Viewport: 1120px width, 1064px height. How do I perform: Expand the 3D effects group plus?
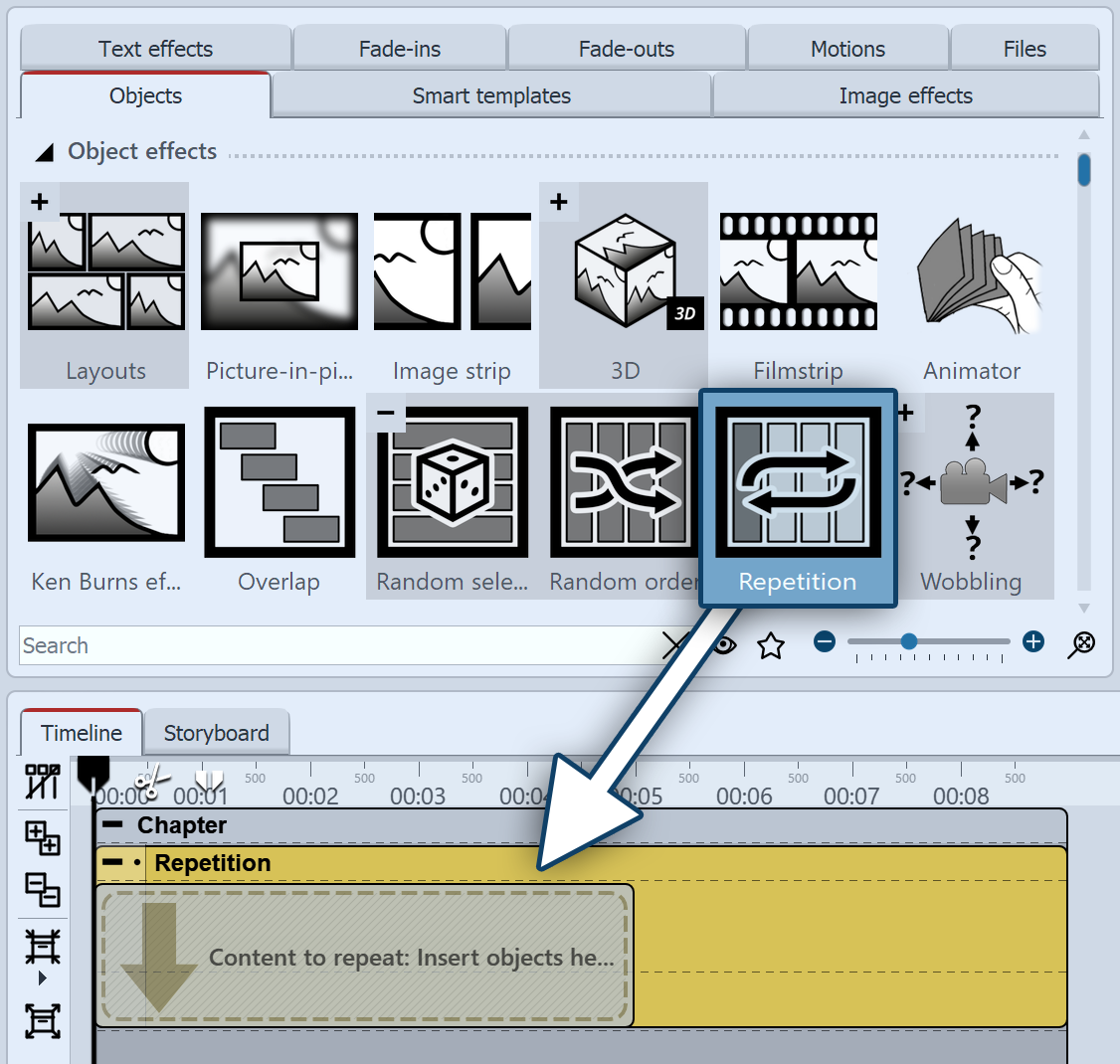point(559,202)
